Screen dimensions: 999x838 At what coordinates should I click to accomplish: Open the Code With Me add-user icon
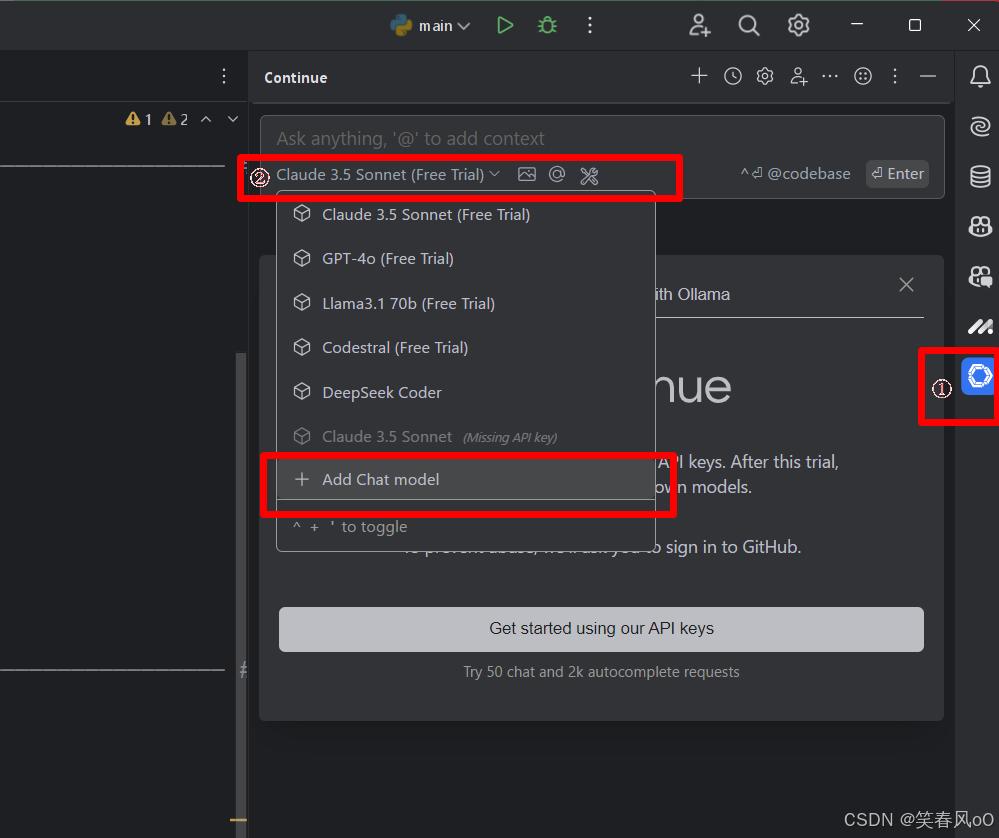point(699,25)
